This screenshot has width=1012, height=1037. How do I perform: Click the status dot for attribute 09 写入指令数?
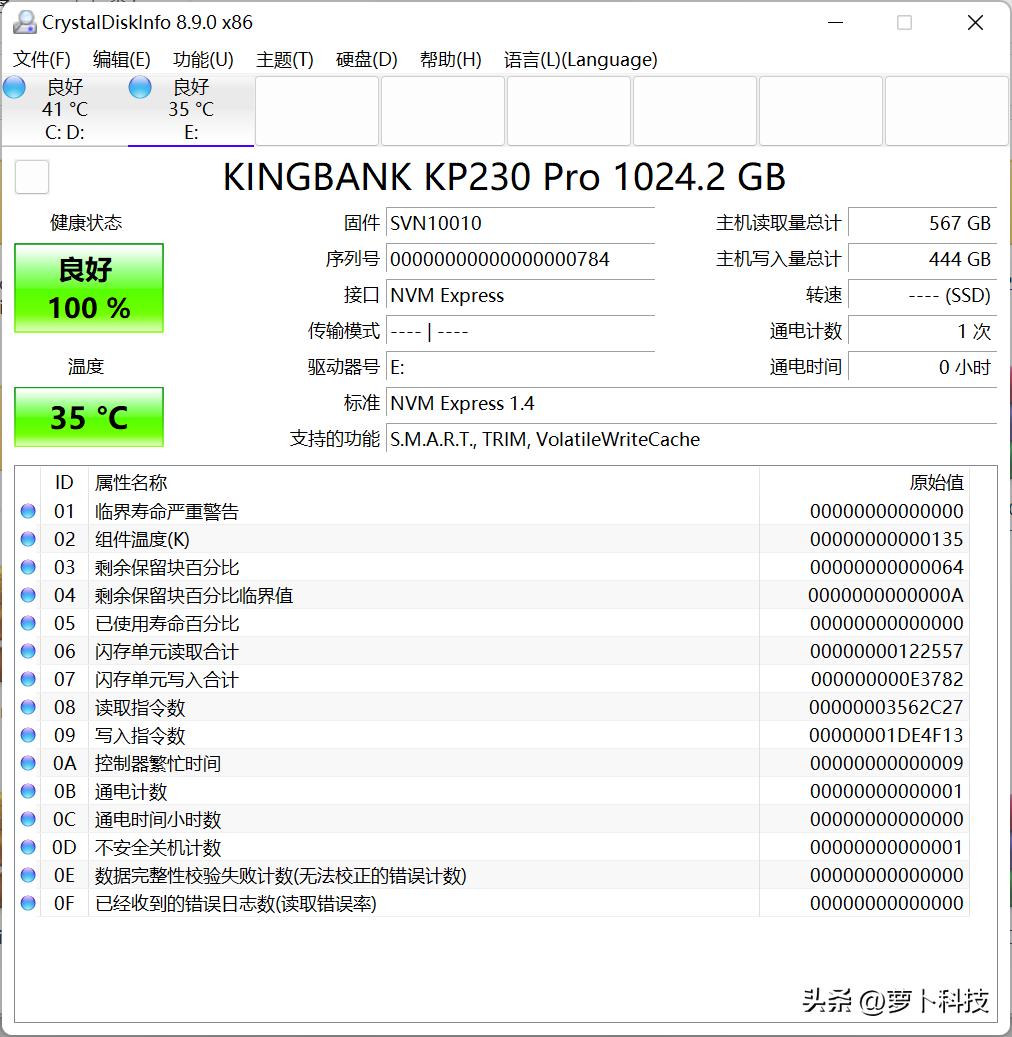pyautogui.click(x=28, y=735)
